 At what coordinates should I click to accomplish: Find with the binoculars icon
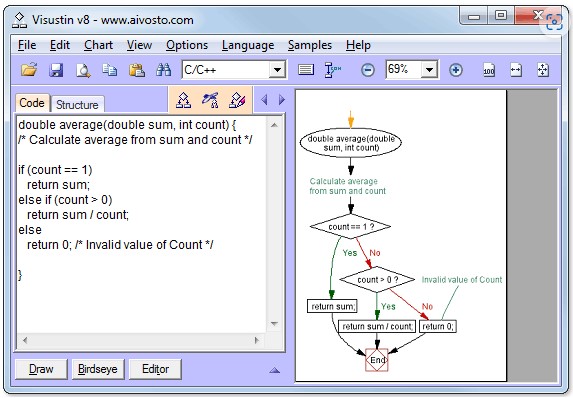(x=163, y=69)
